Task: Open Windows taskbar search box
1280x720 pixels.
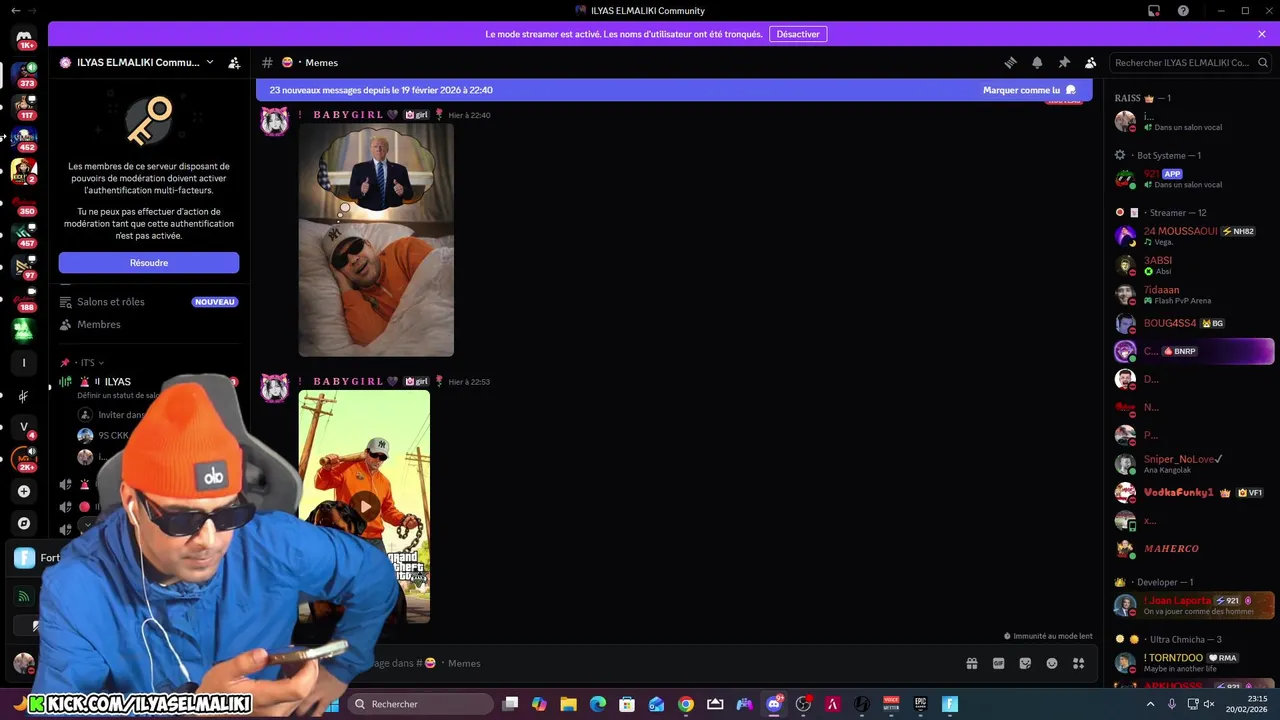Action: tap(421, 704)
